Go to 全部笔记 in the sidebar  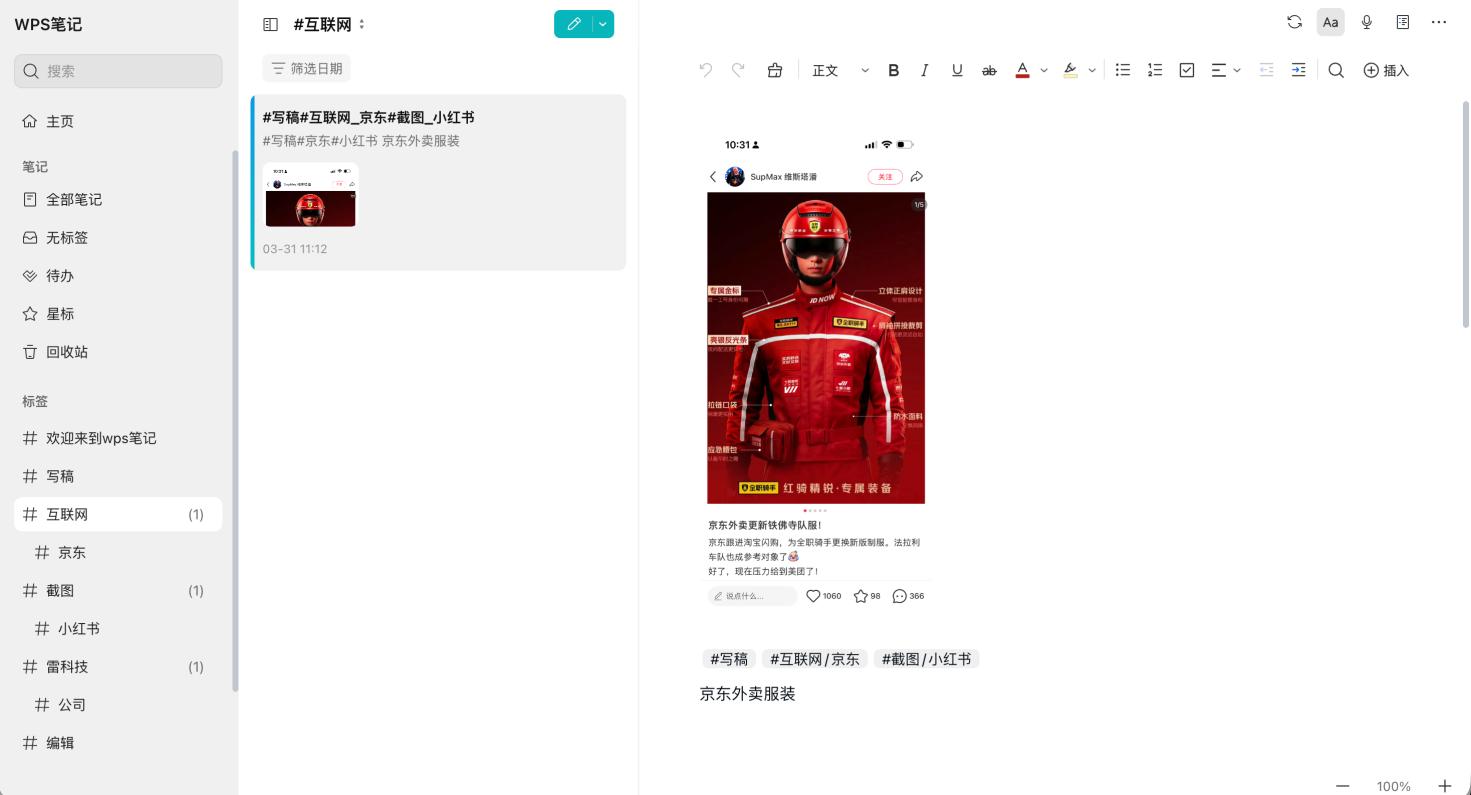point(74,199)
